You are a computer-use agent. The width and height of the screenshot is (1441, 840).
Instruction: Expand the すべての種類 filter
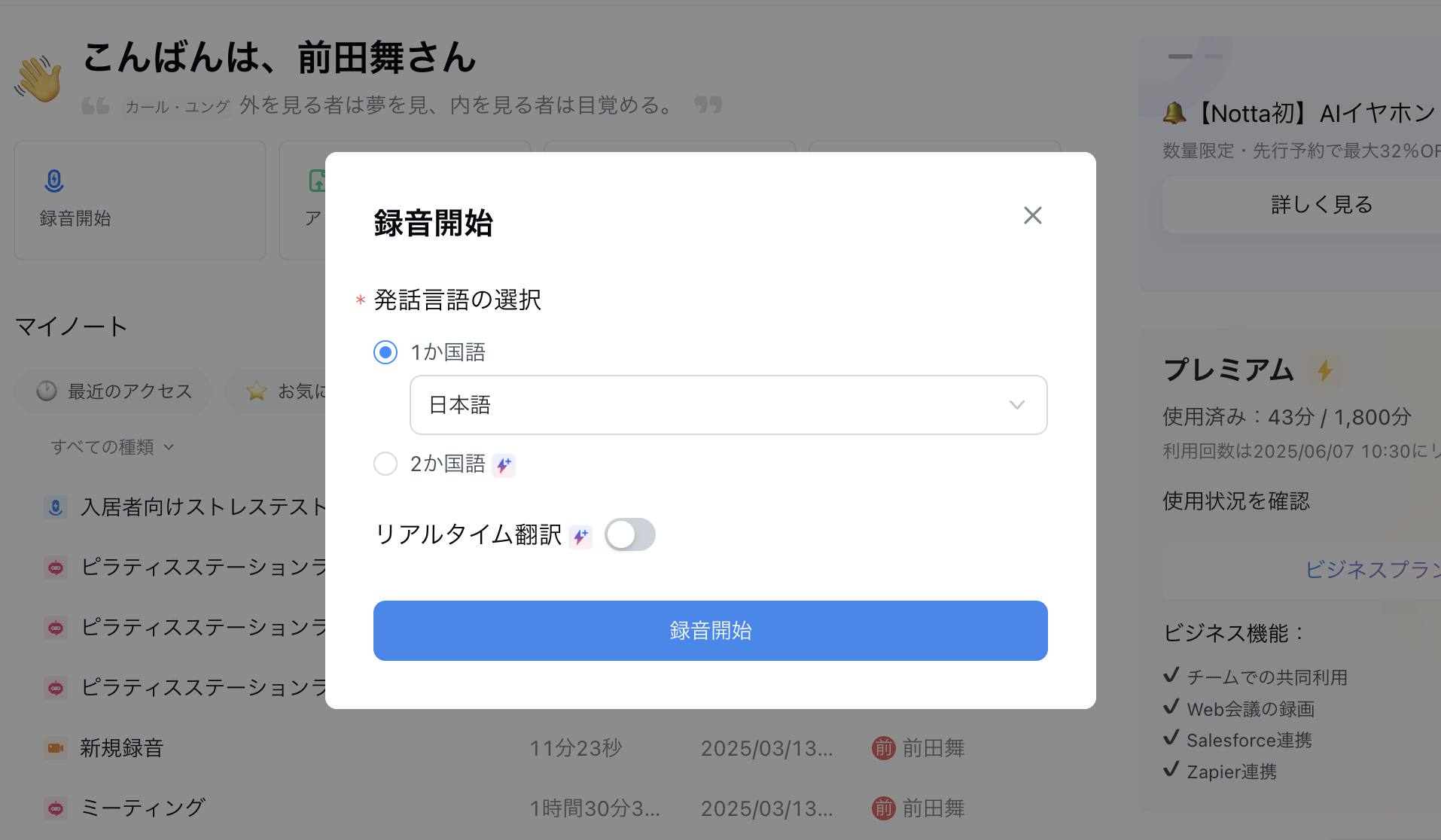tap(112, 447)
